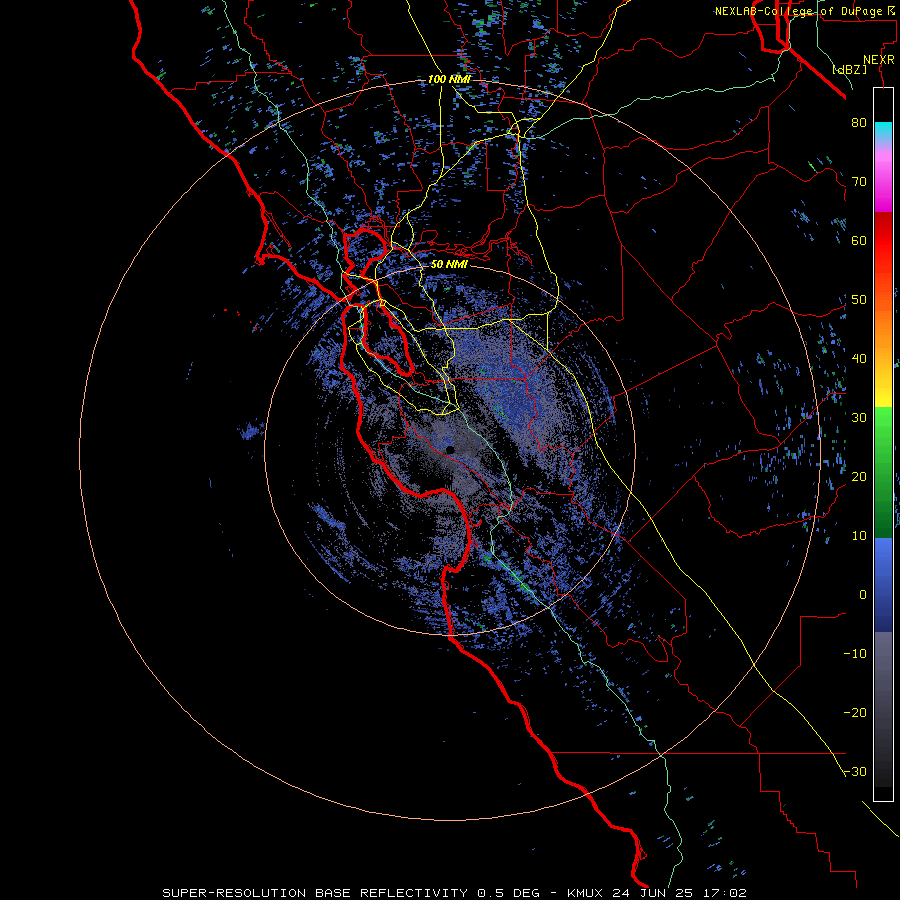Click the -10 value on the dBZ scale
This screenshot has height=900, width=900.
855,654
